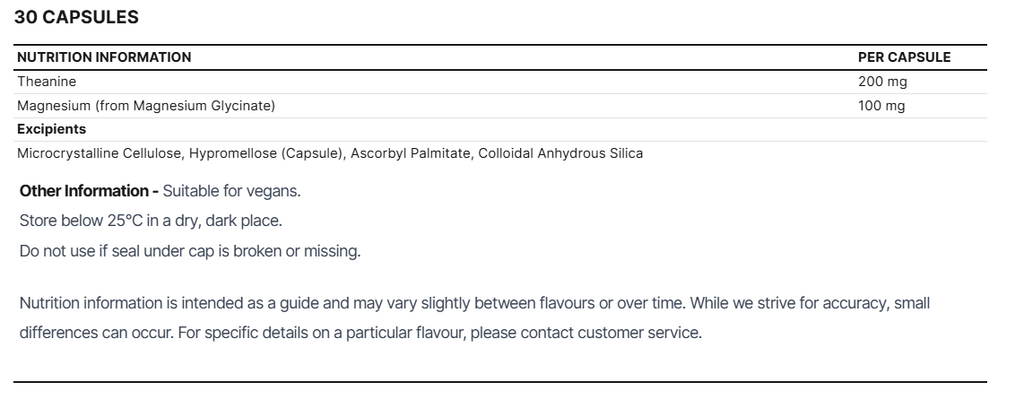Select the Theanine row label

46,81
